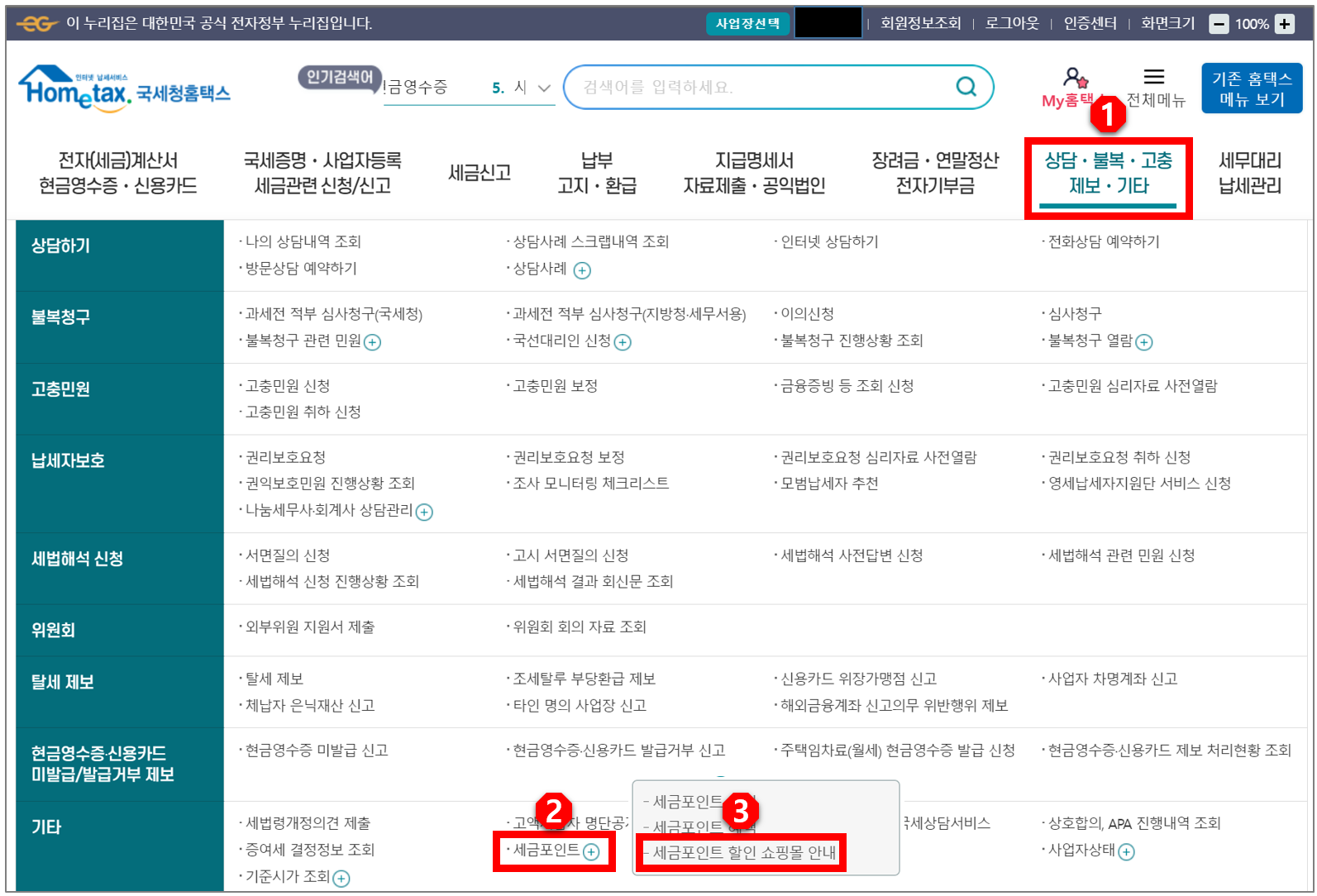Expand 불복청구 열람 plus icon
The image size is (1317, 896).
tap(1144, 342)
